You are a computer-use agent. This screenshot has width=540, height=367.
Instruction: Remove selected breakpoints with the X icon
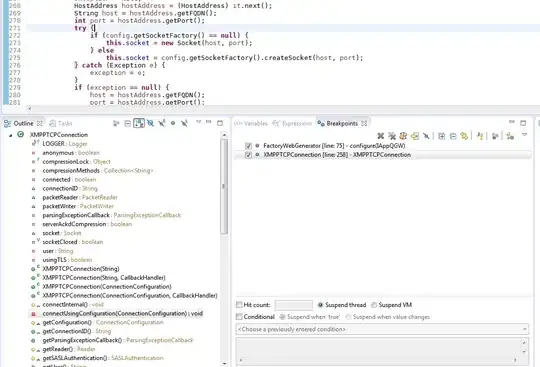(x=381, y=136)
